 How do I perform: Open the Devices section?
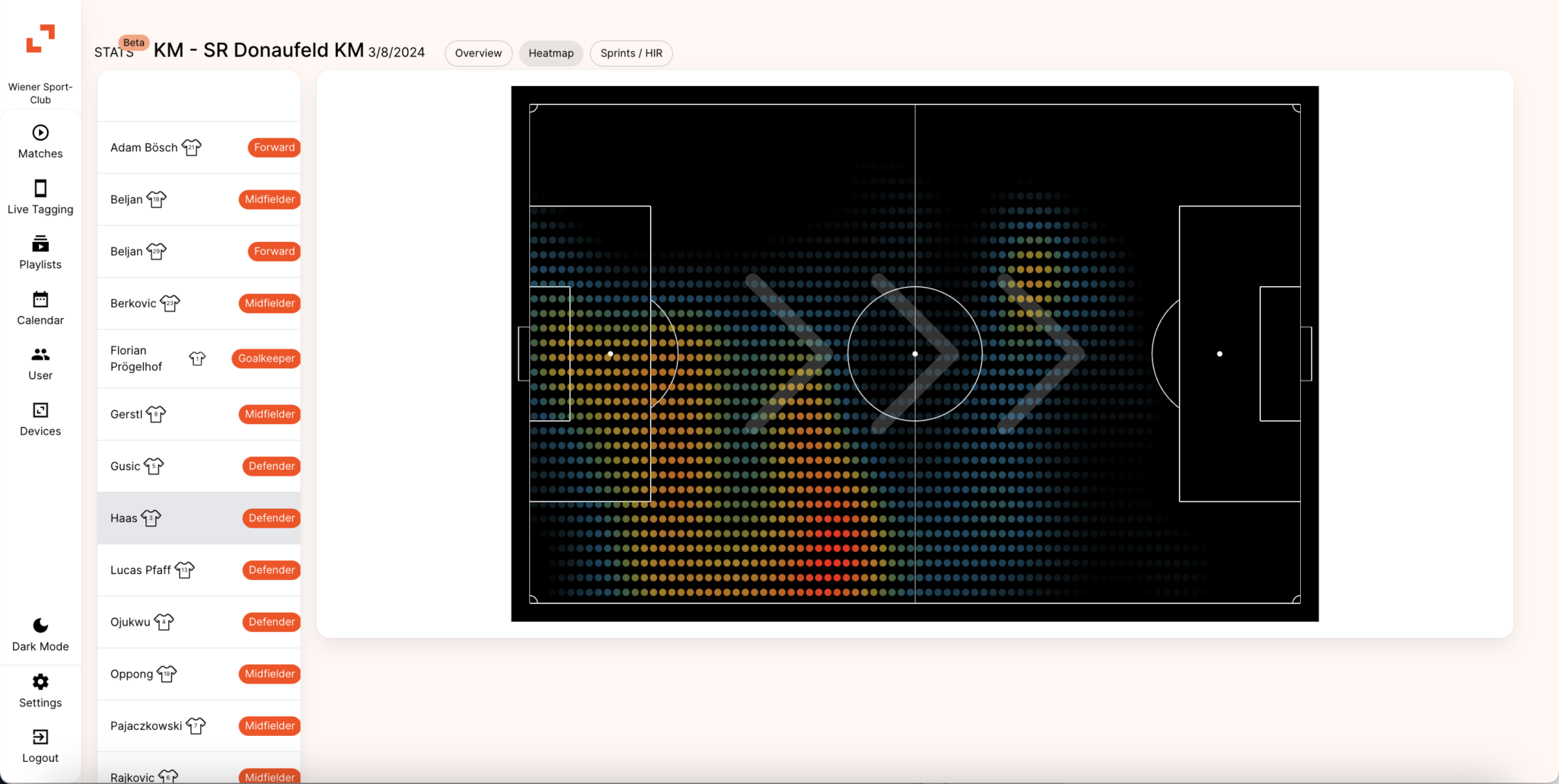coord(40,419)
